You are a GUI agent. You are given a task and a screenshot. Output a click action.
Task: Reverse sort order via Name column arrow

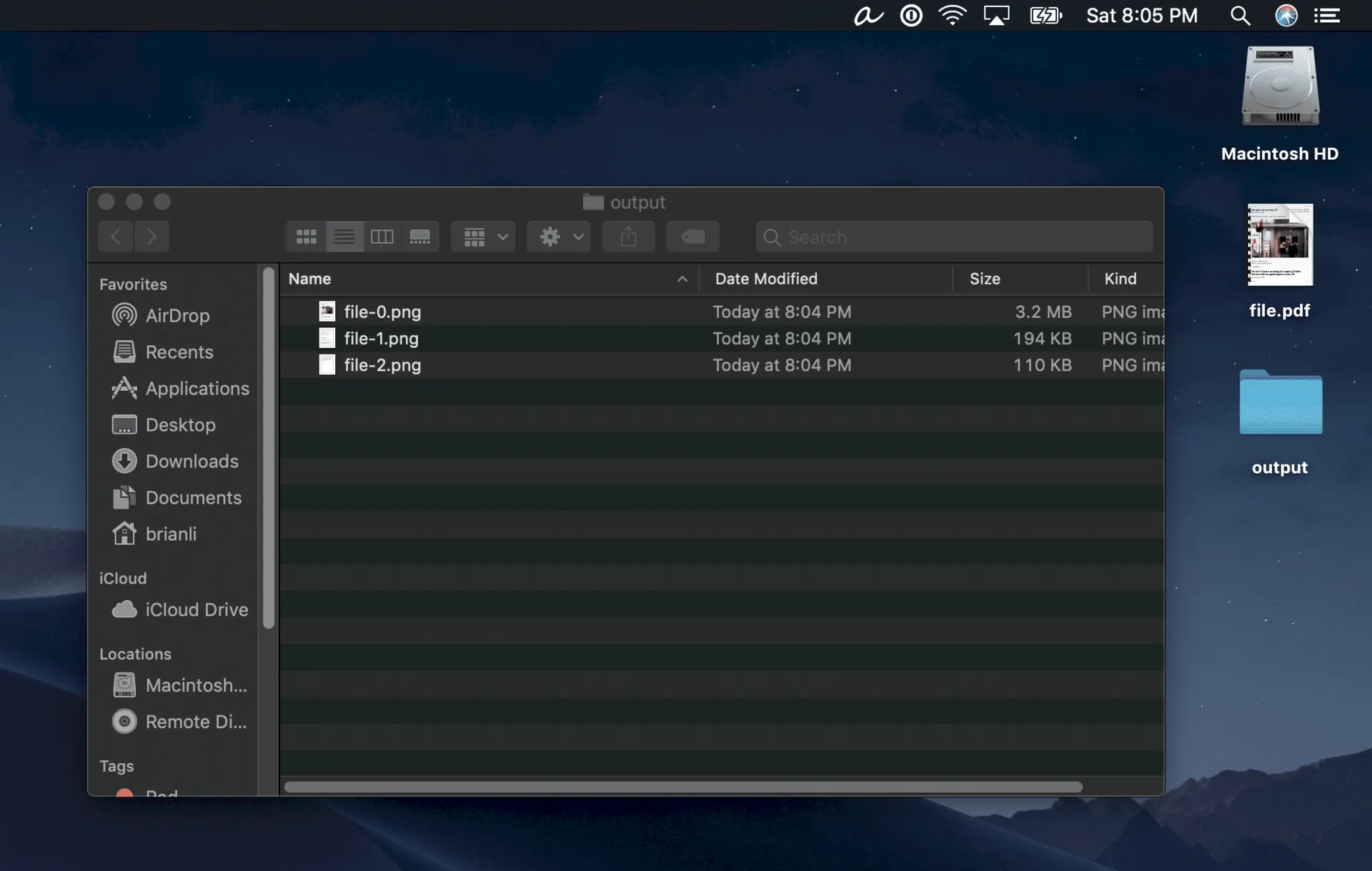[682, 279]
